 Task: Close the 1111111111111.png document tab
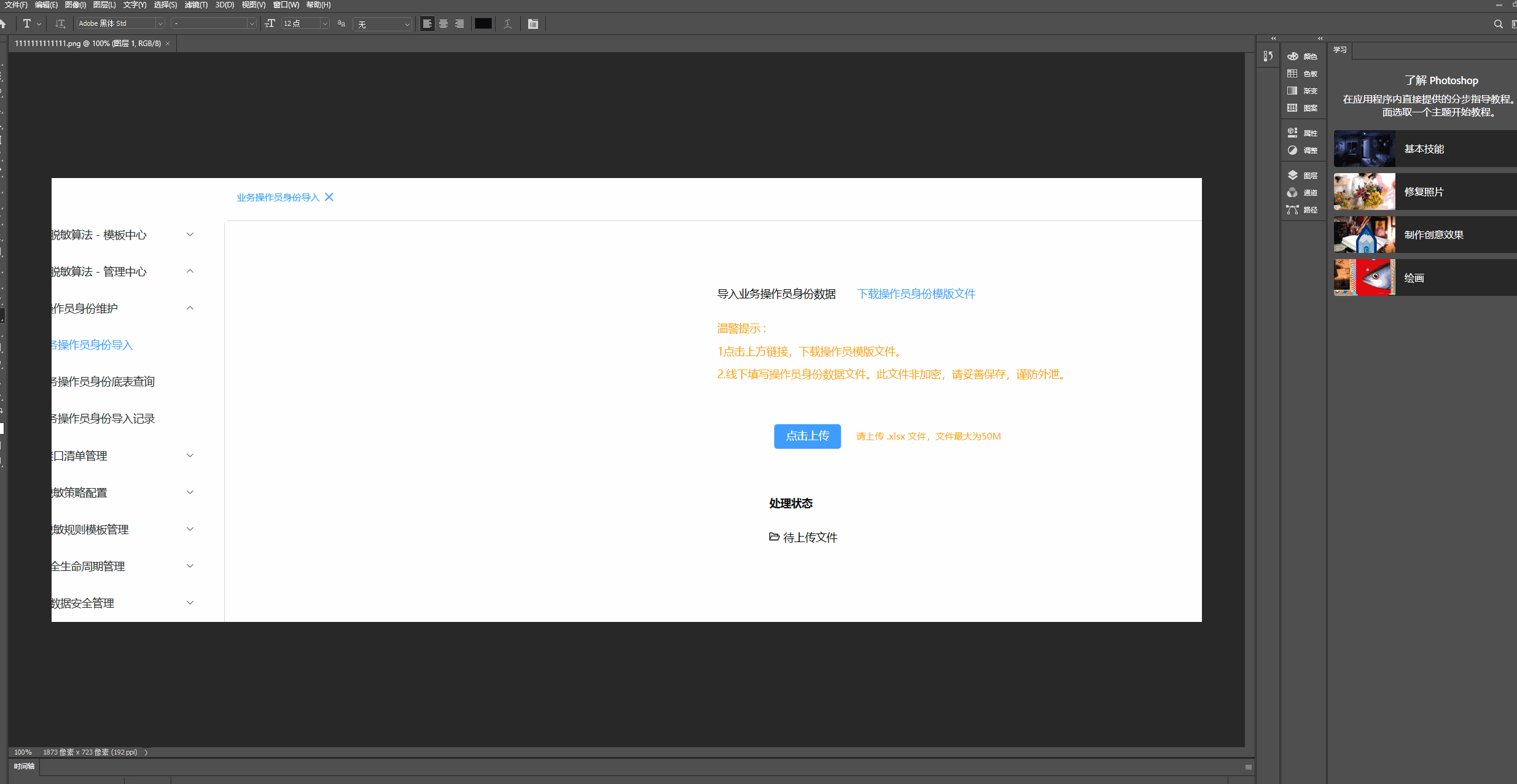tap(168, 44)
